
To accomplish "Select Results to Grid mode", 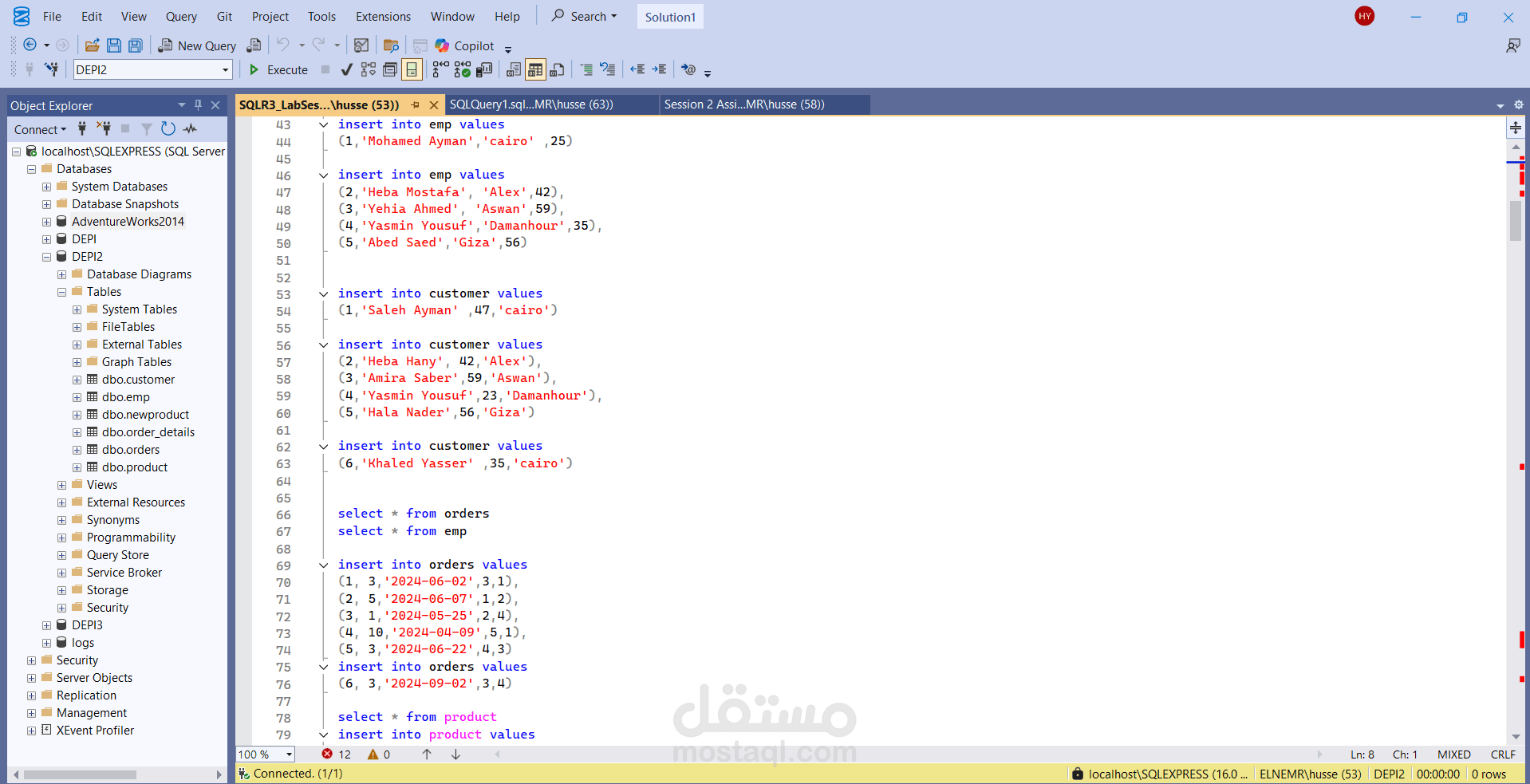I will coord(535,69).
